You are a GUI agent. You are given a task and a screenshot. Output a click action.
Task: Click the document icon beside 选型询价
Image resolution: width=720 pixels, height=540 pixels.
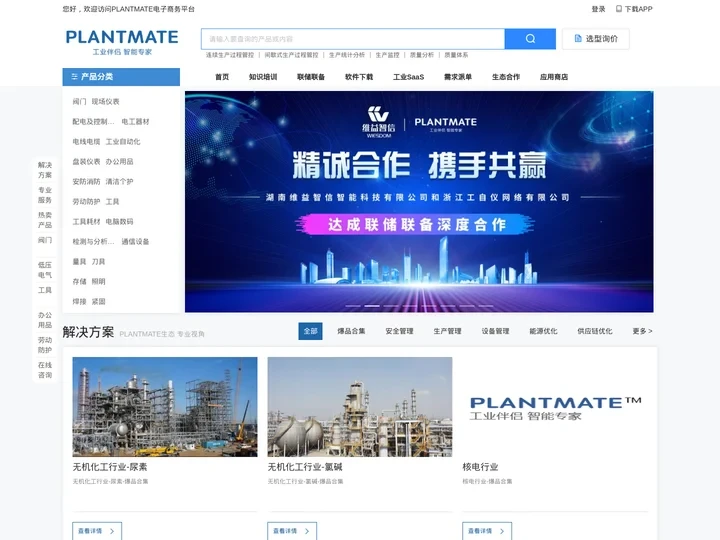[578, 39]
